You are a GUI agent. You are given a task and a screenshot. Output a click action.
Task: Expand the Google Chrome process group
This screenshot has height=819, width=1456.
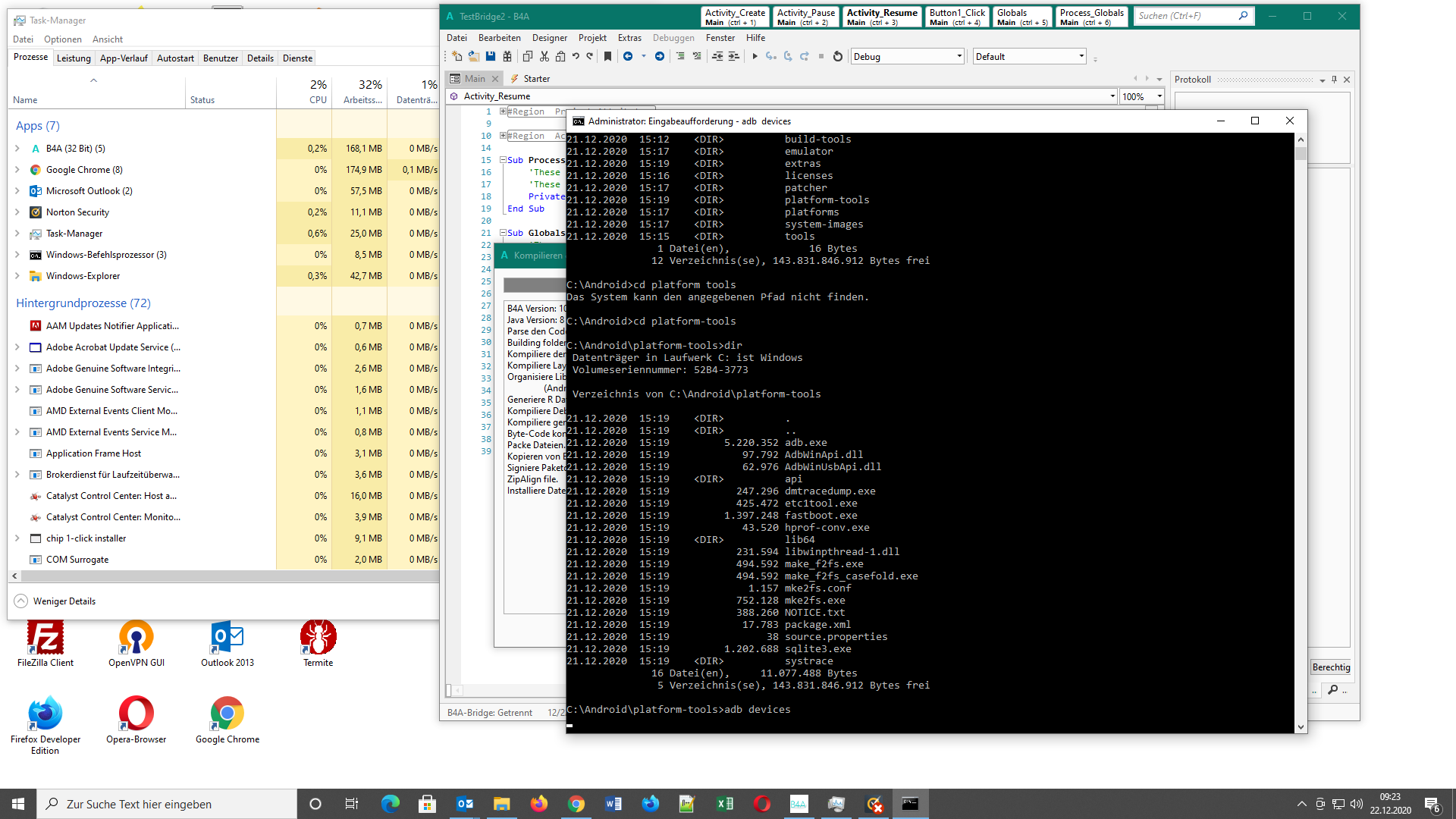[x=17, y=170]
